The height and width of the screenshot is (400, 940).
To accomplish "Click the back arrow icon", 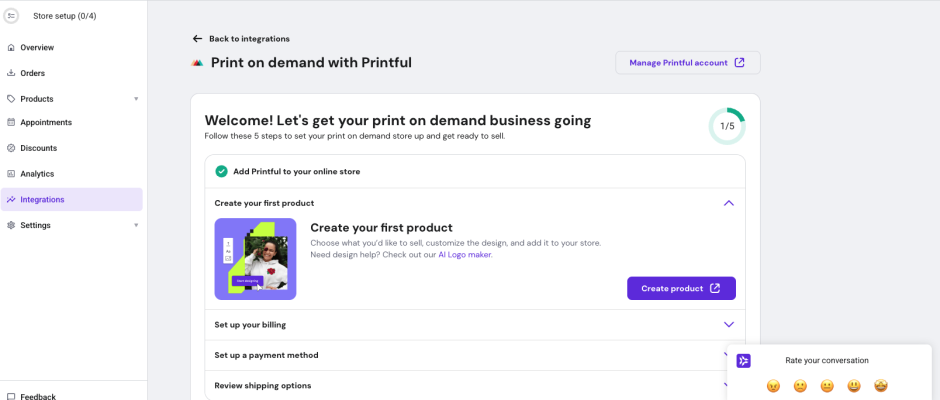I will (x=197, y=39).
